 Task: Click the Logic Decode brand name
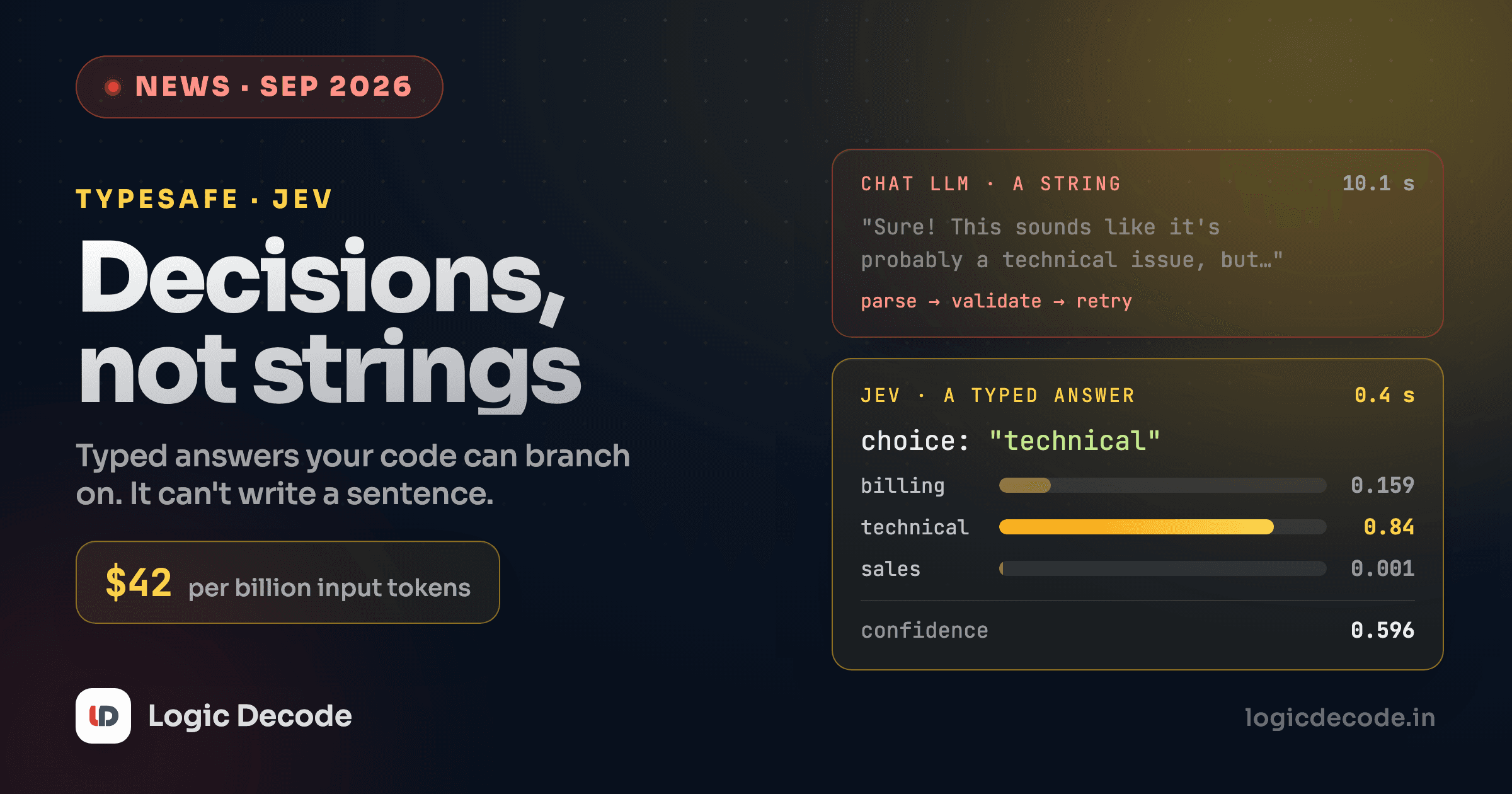click(250, 716)
